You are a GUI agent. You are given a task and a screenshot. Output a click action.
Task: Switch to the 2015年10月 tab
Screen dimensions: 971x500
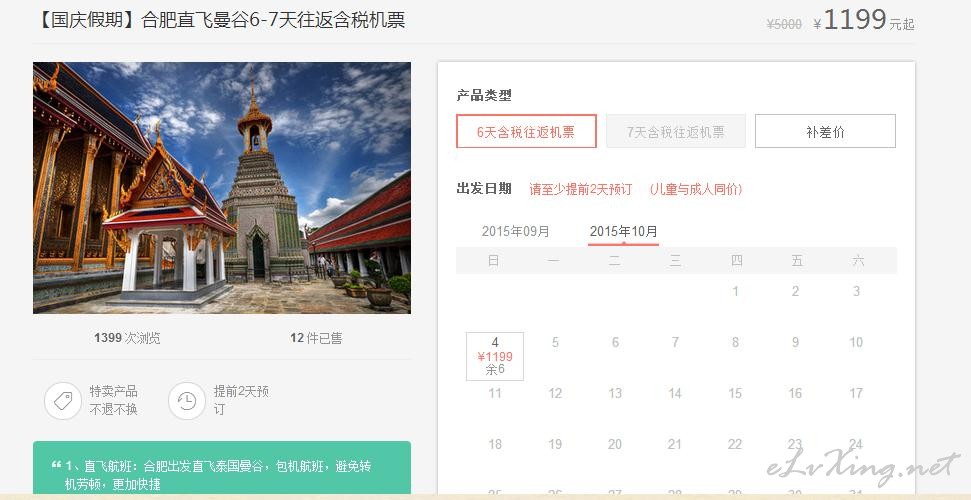click(x=624, y=232)
